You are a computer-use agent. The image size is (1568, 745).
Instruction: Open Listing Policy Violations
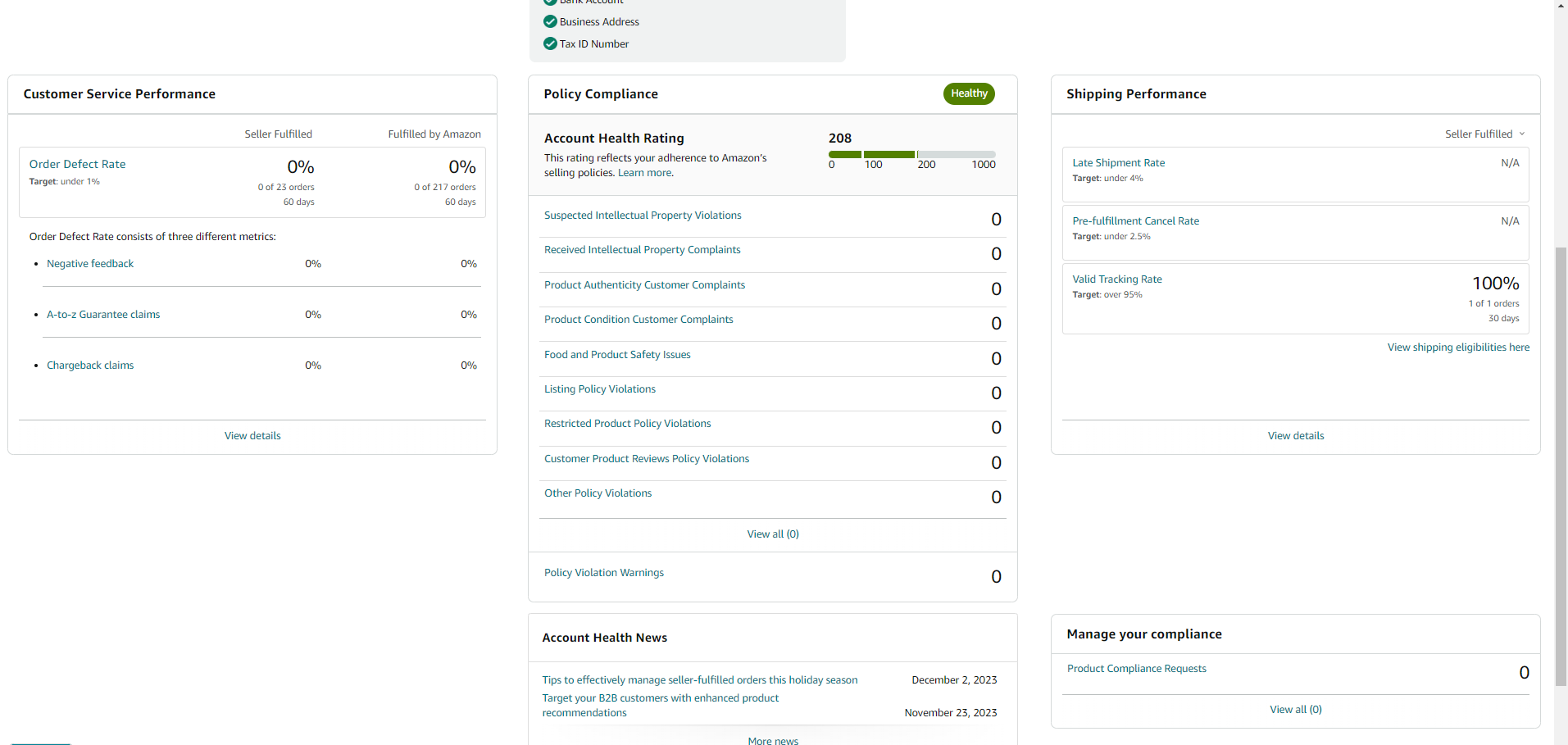(600, 388)
